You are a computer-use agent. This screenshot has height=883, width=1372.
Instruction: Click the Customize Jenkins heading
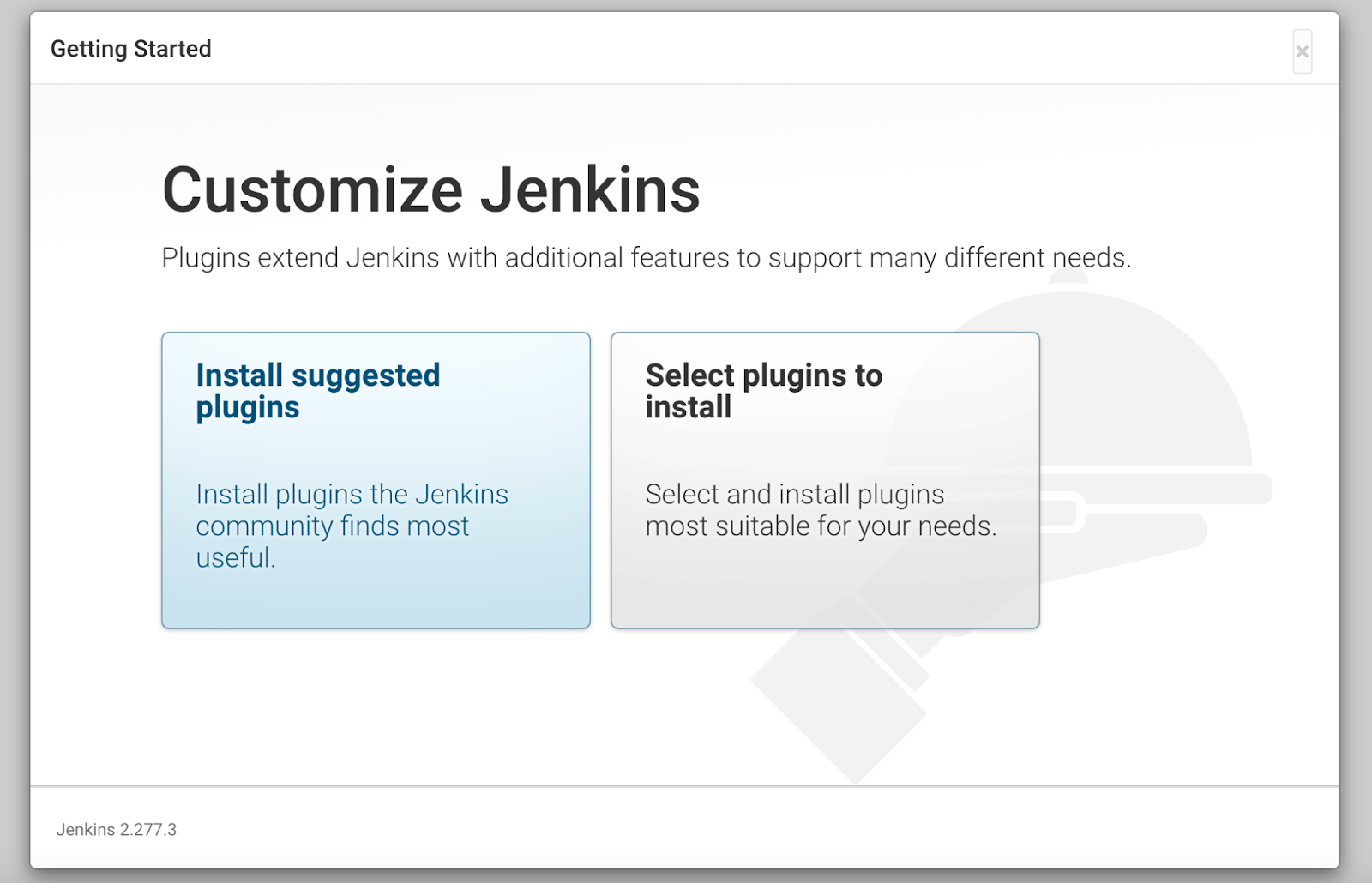(x=430, y=189)
